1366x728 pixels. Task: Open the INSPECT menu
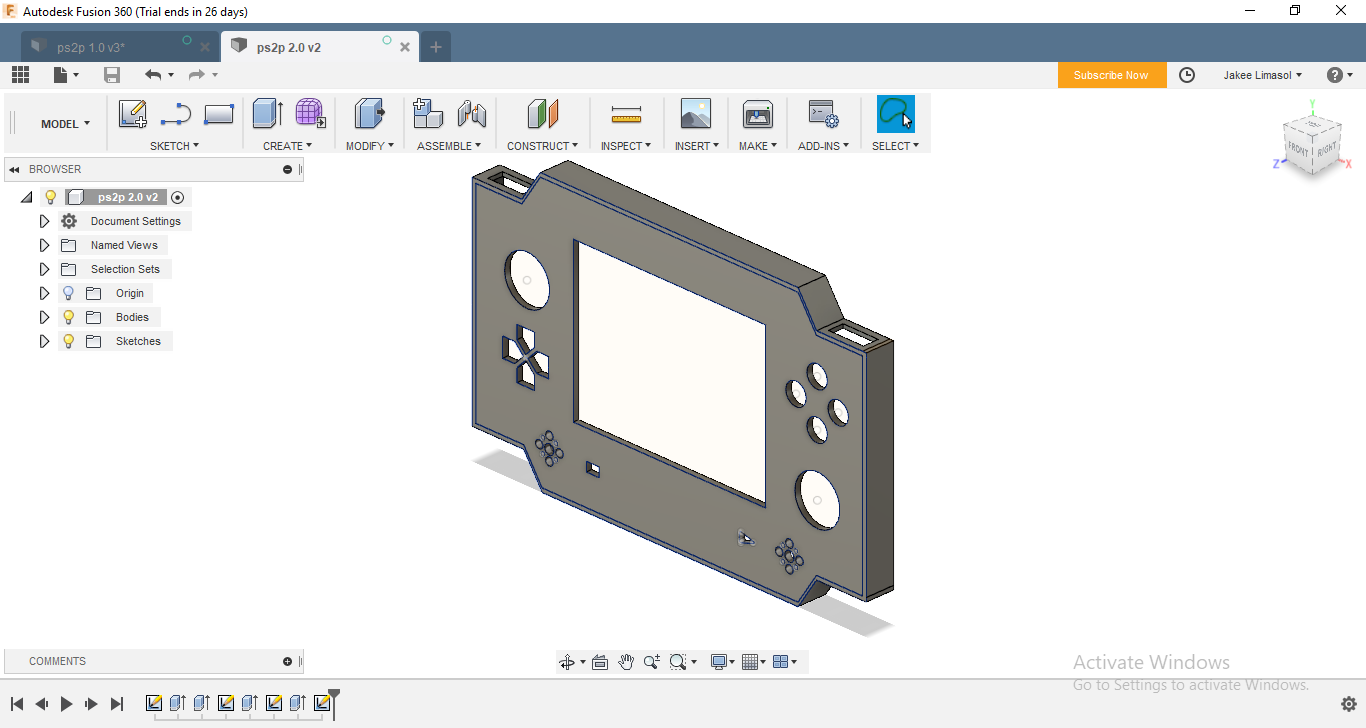pyautogui.click(x=626, y=146)
